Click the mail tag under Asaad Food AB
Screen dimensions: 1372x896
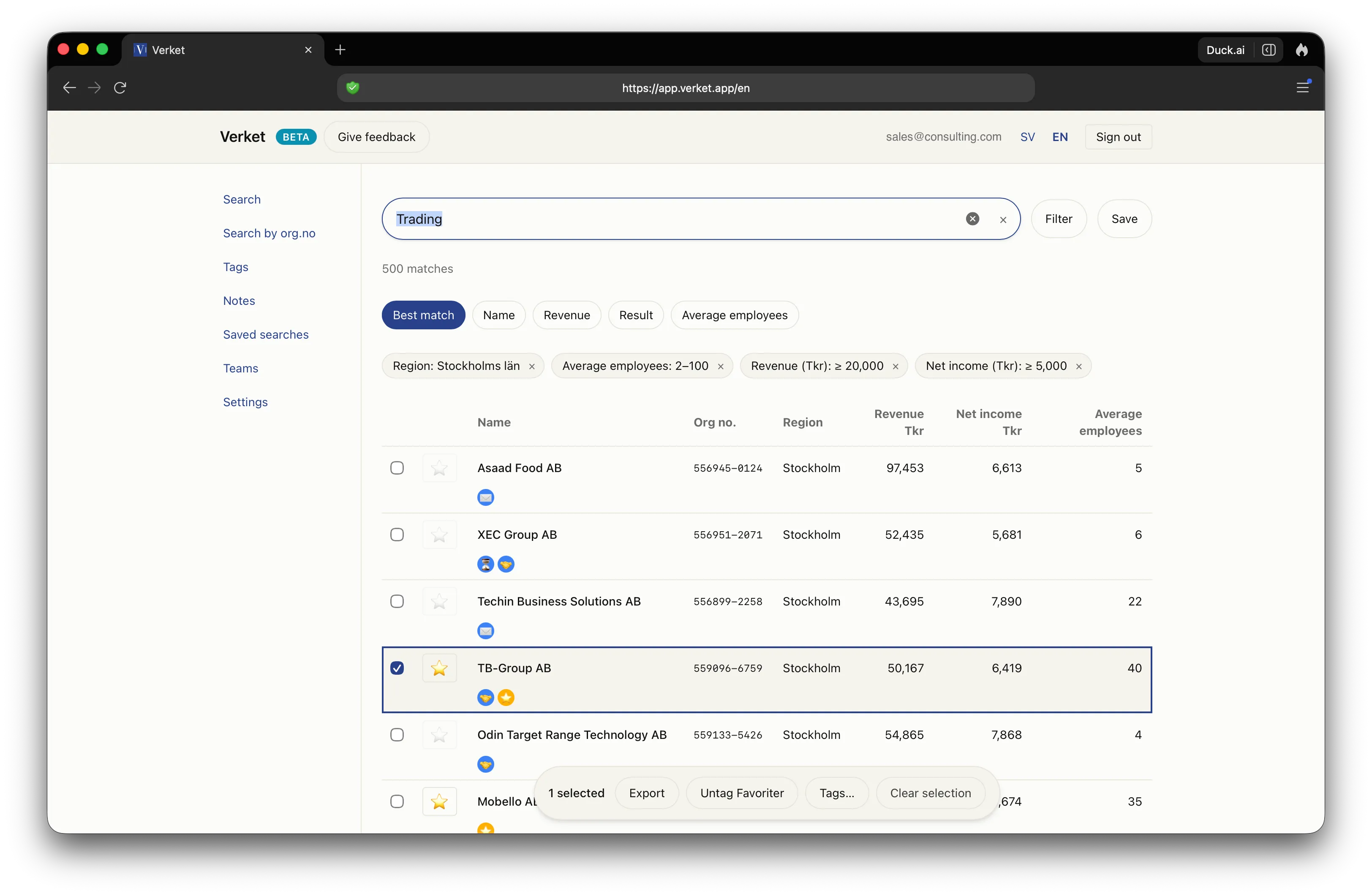point(485,497)
